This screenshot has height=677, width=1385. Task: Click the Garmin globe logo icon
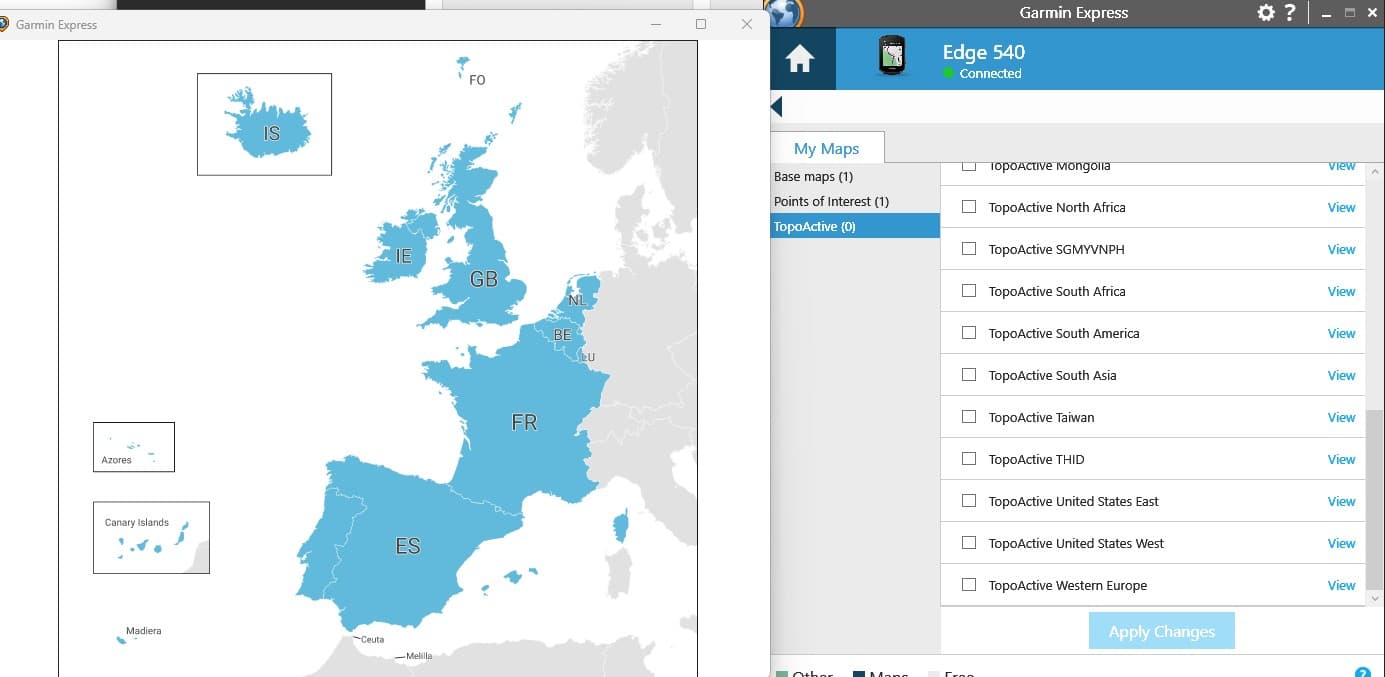786,13
